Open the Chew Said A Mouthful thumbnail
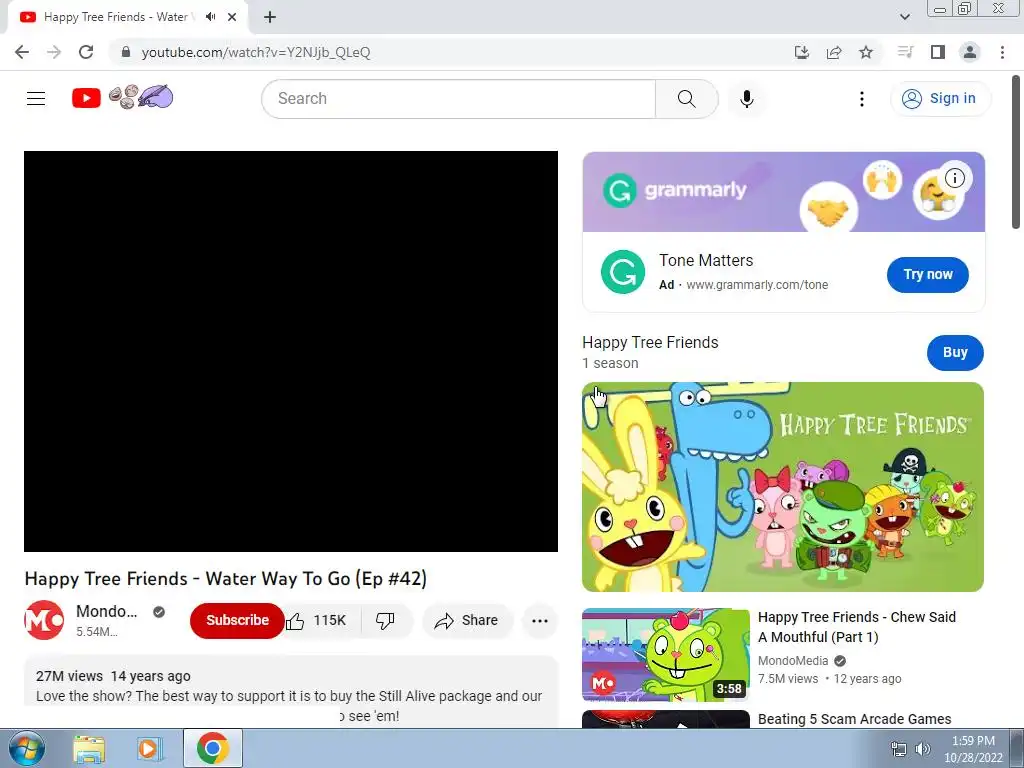The image size is (1024, 768). [665, 654]
